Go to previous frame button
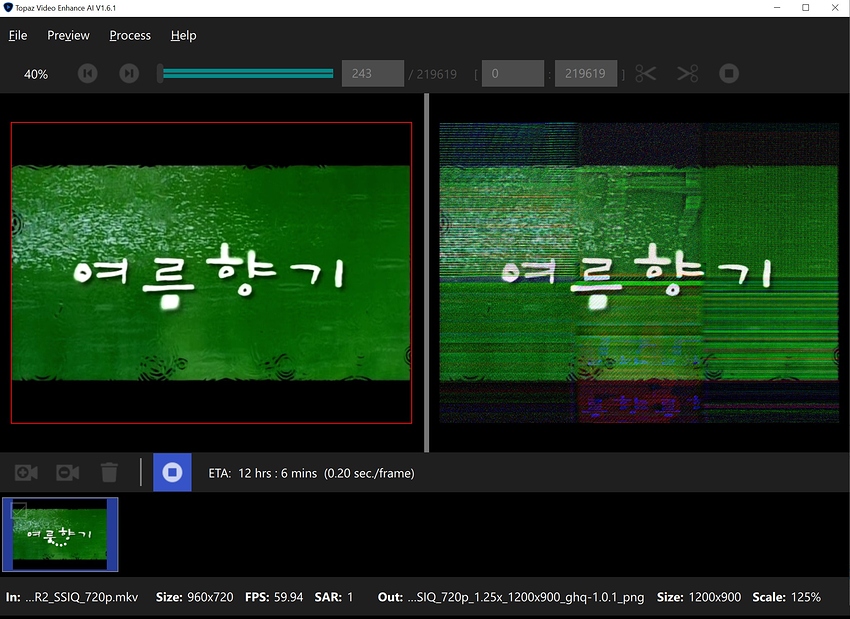Screen dimensions: 850x619 [87, 73]
